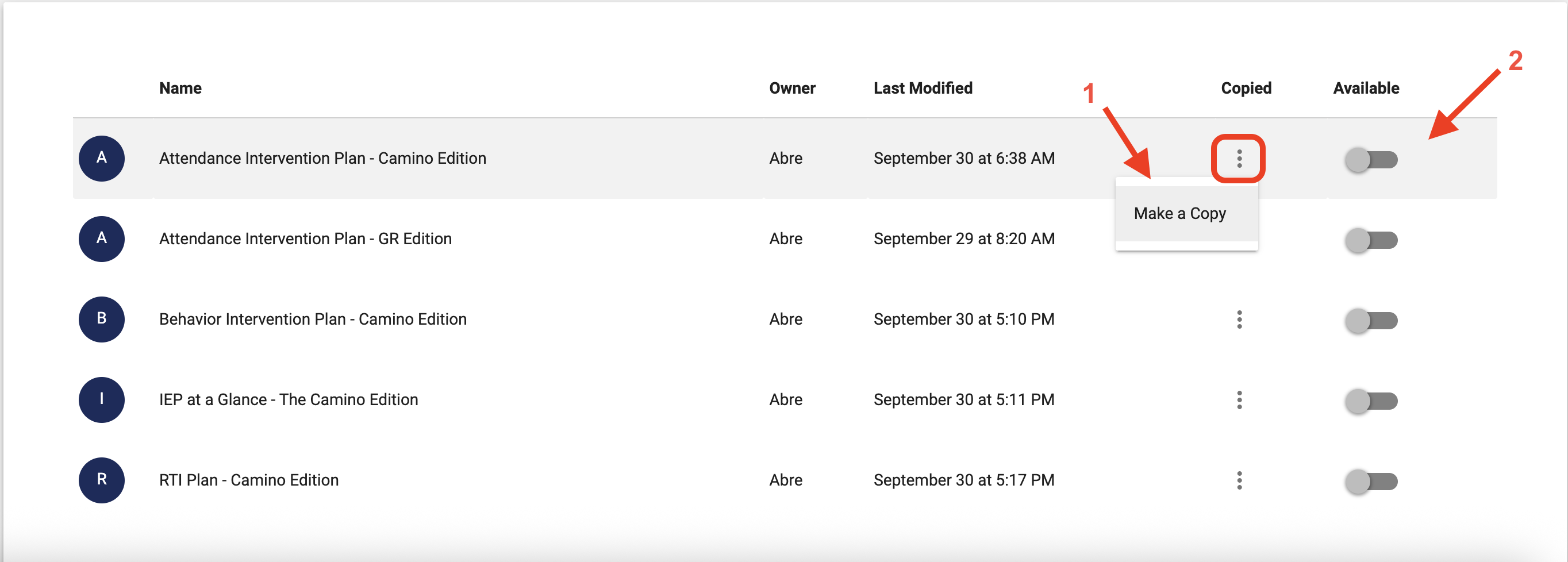Click the three-dot menu for Behavior Intervention Plan
1568x562 pixels.
coord(1239,319)
